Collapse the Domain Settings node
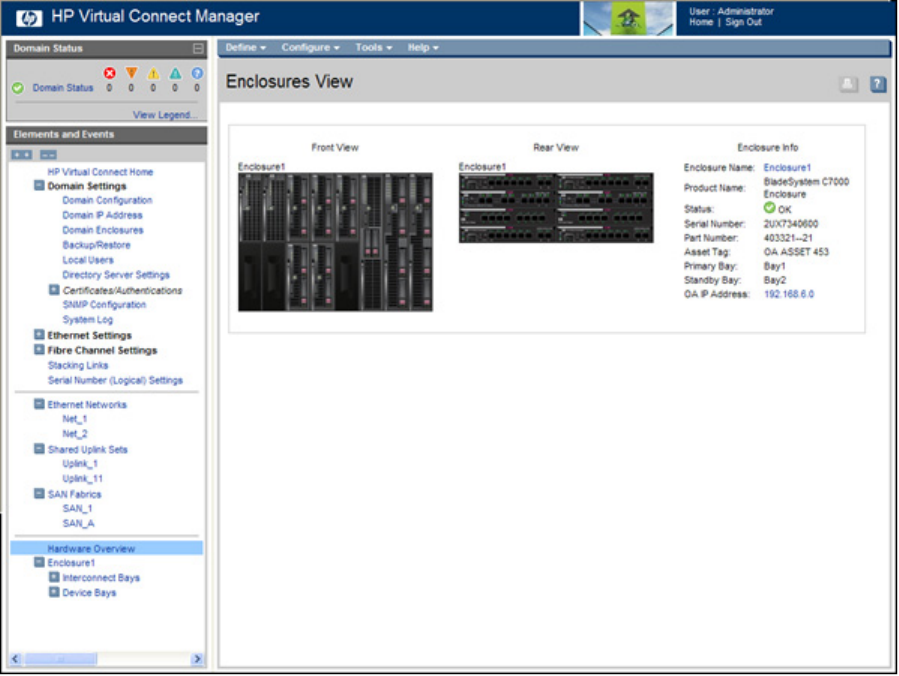This screenshot has height=676, width=899. click(39, 185)
